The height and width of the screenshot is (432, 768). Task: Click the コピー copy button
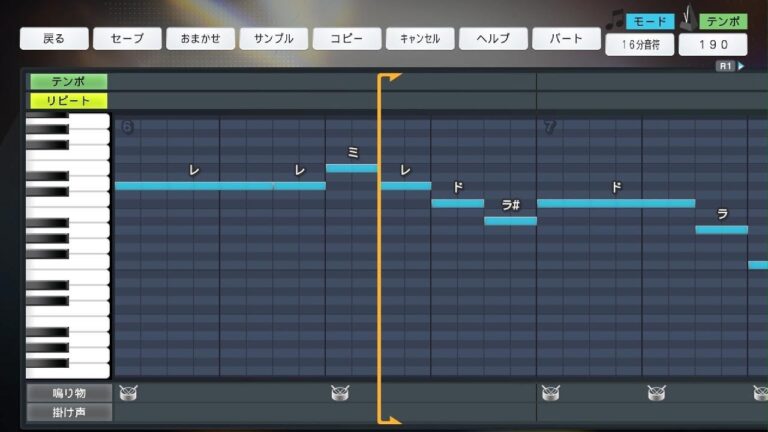tap(346, 39)
